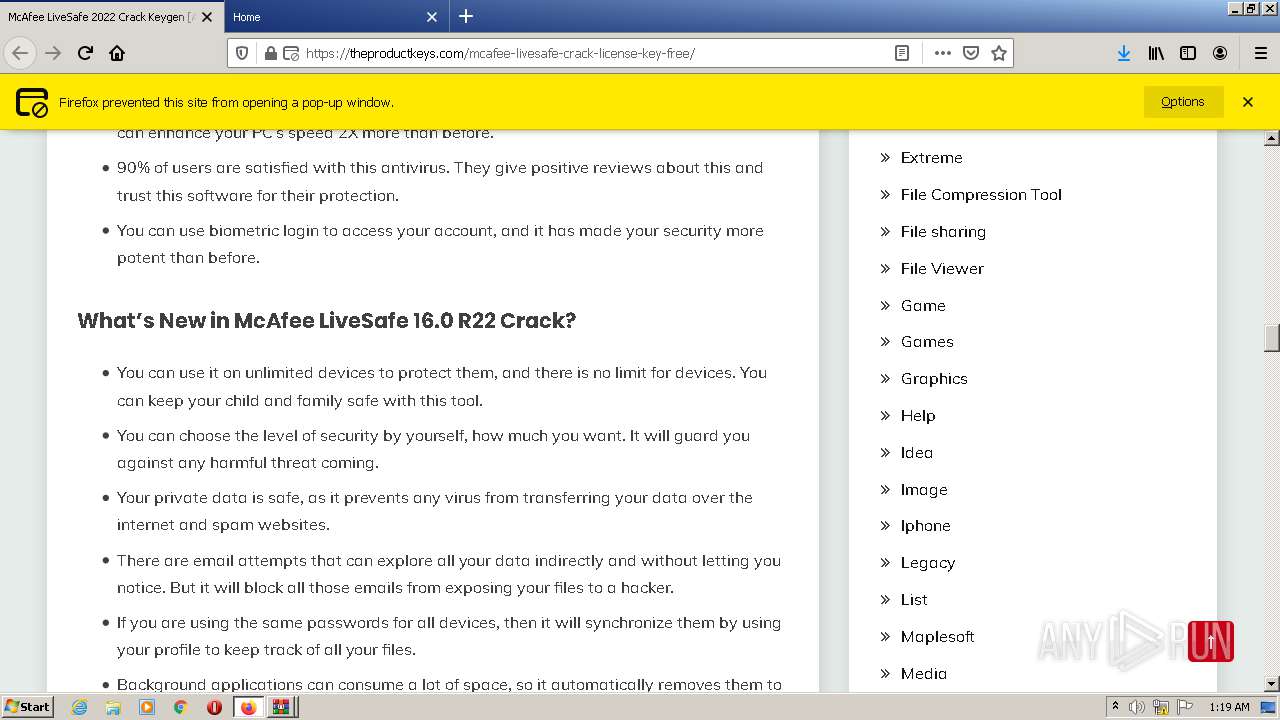This screenshot has width=1280, height=720.
Task: Click the scrollbar down arrow
Action: coord(1272,684)
